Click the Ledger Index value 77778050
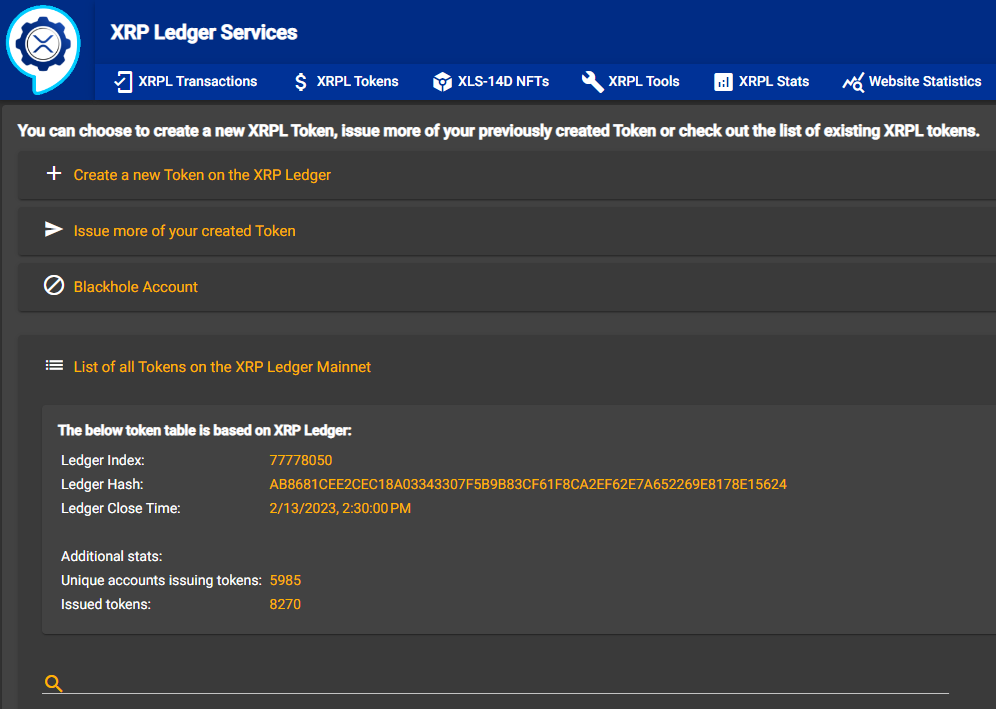The width and height of the screenshot is (996, 709). (301, 461)
